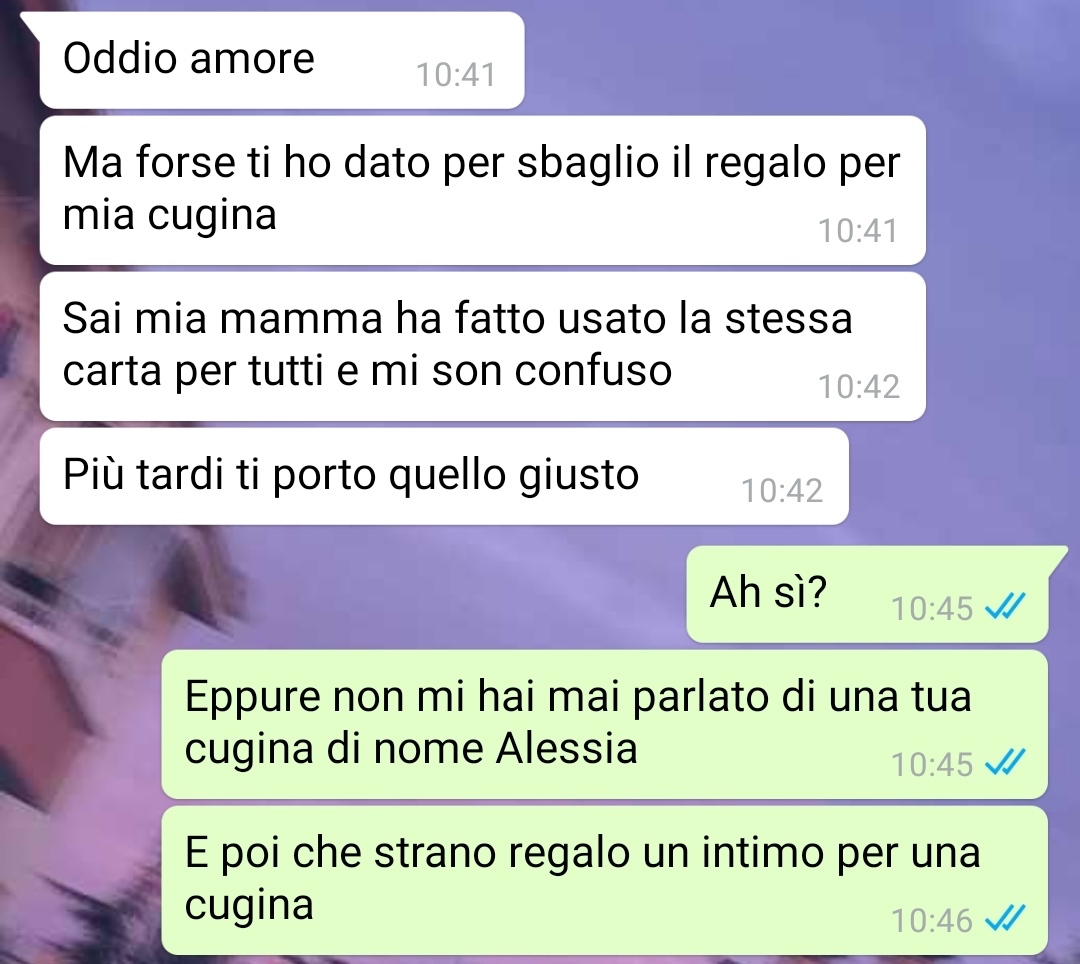Tap the 'che strano regalo' message bubble

pos(604,880)
